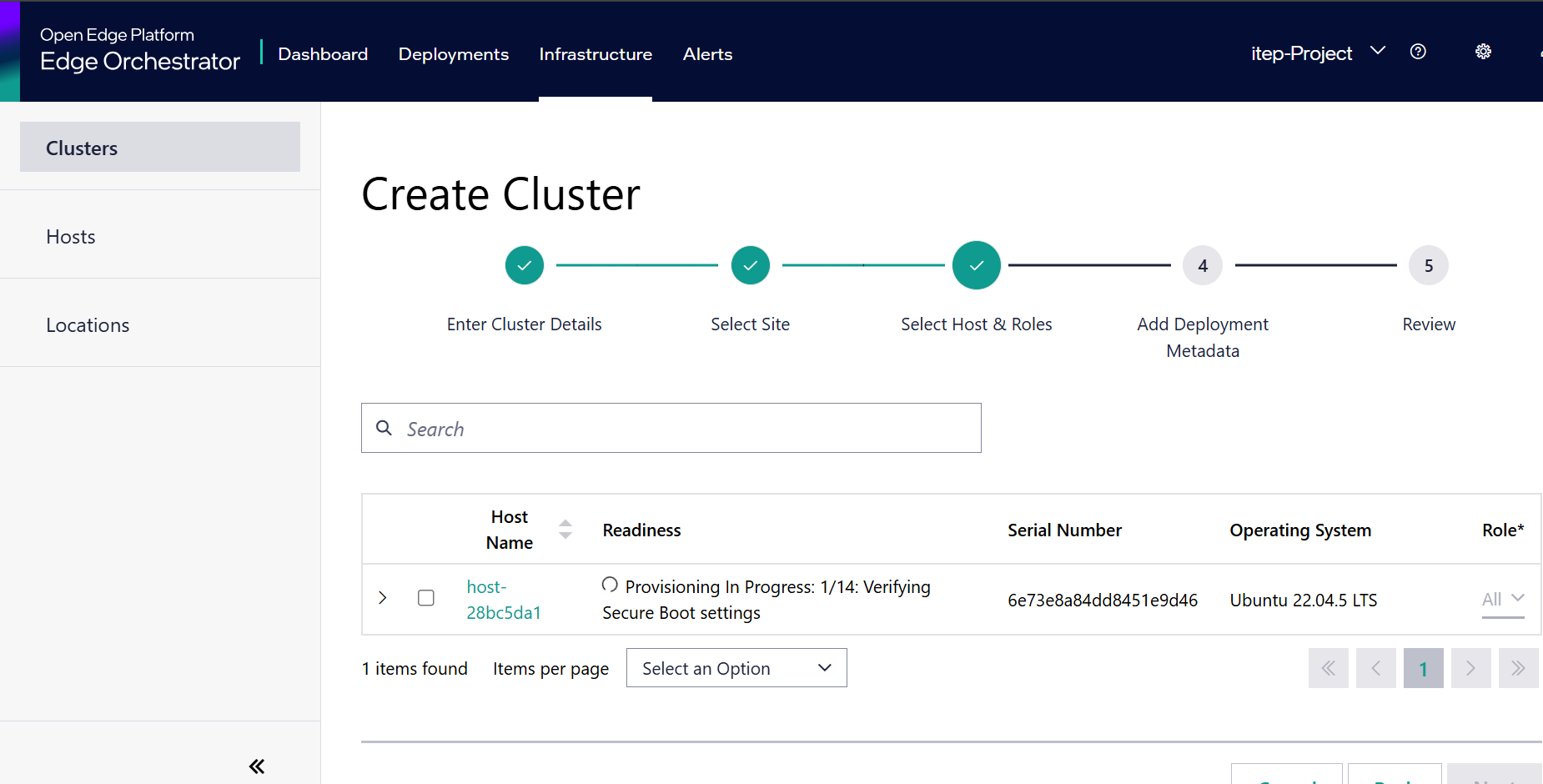The image size is (1543, 784).
Task: Go to the first page of results
Action: click(1328, 668)
